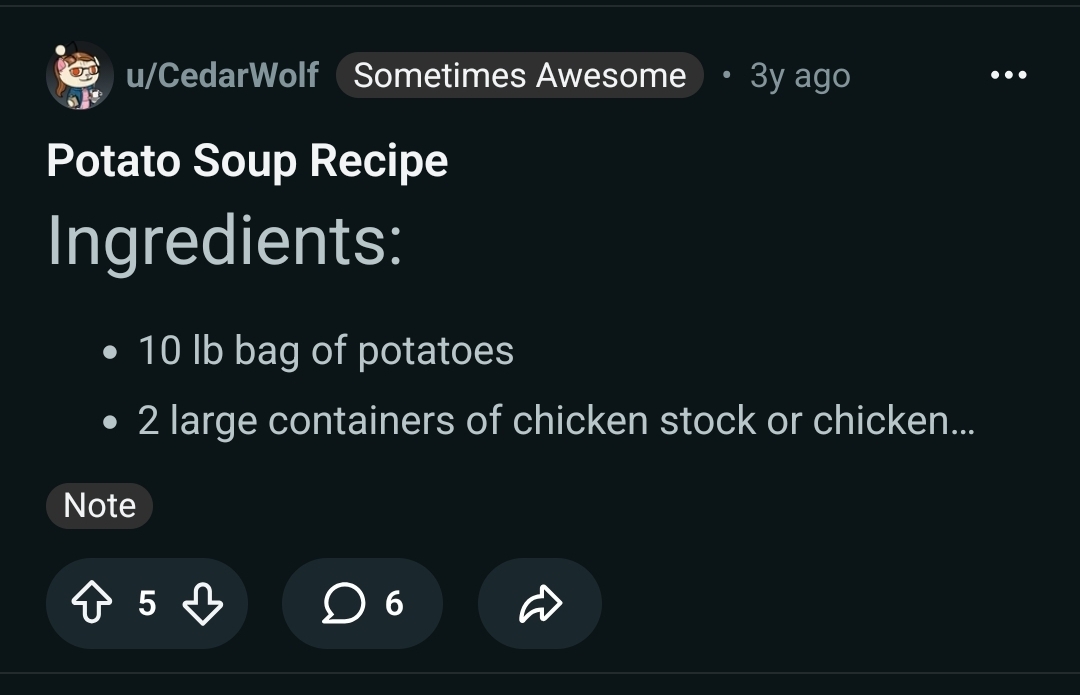
Task: Filter by the "Note" post flair
Action: click(x=99, y=505)
